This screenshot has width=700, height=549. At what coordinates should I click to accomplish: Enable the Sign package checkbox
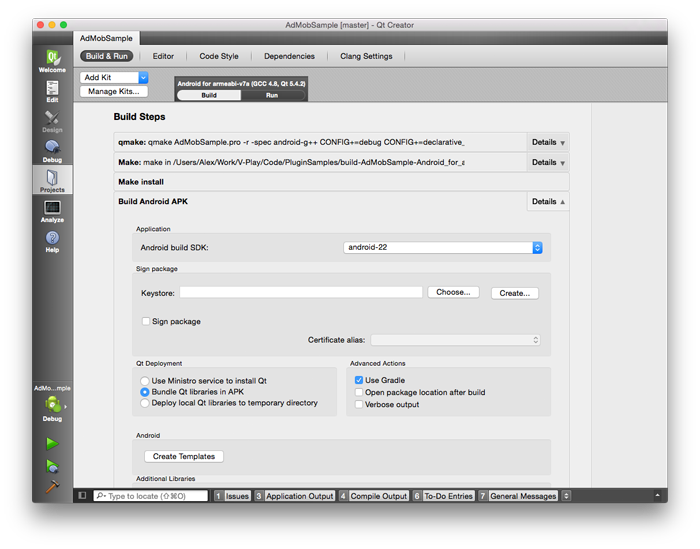(146, 321)
